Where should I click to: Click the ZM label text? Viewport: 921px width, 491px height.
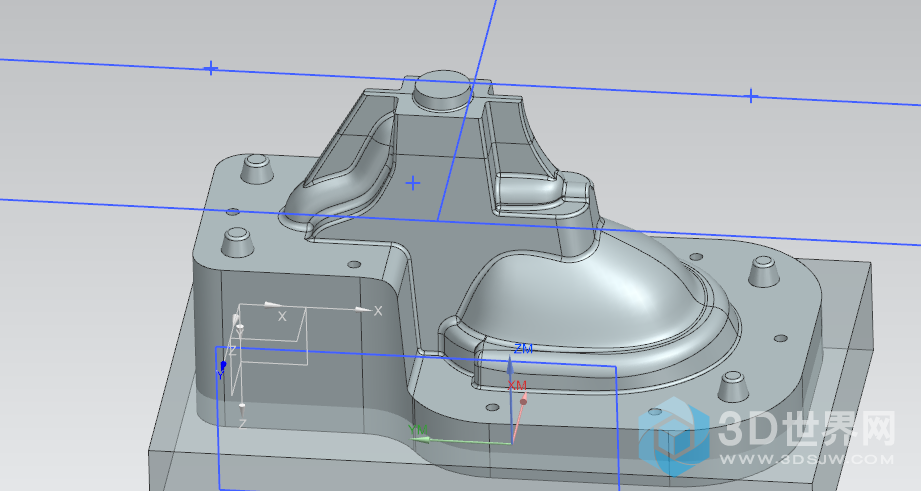(x=523, y=349)
